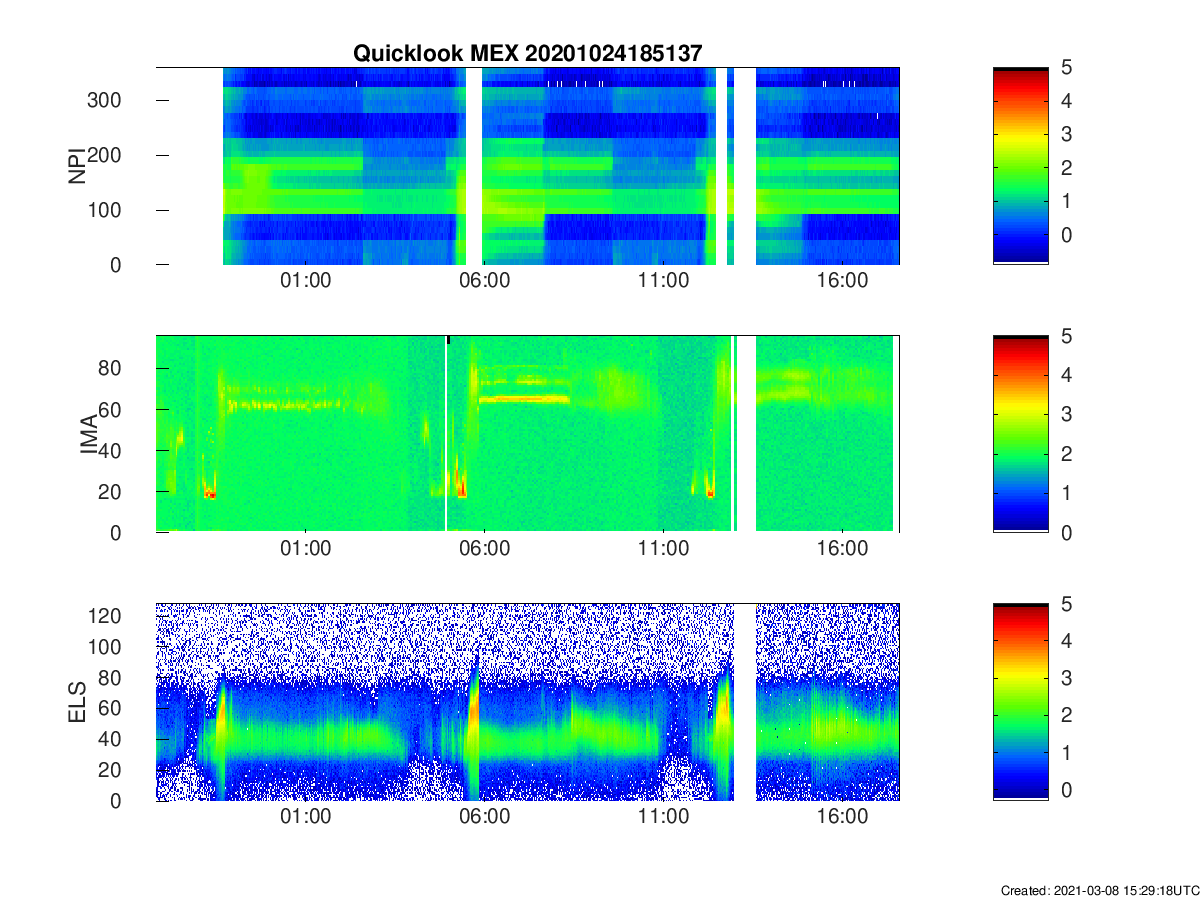
Task: Select the NPI spectrogram plot
Action: click(x=528, y=166)
